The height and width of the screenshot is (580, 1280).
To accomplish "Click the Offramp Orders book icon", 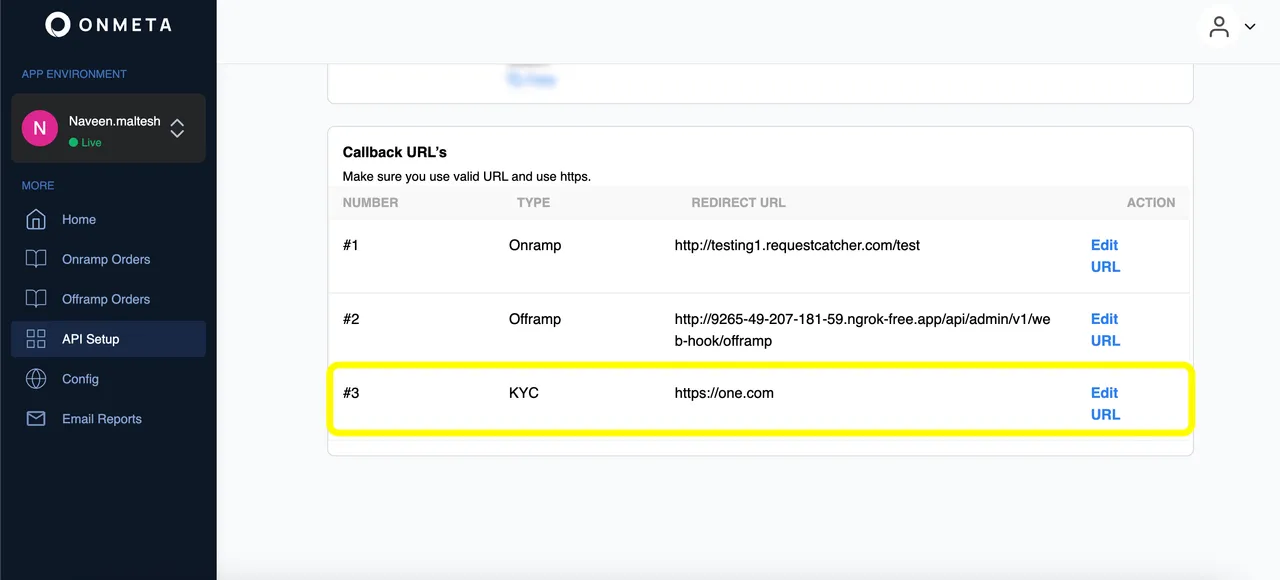I will click(36, 299).
